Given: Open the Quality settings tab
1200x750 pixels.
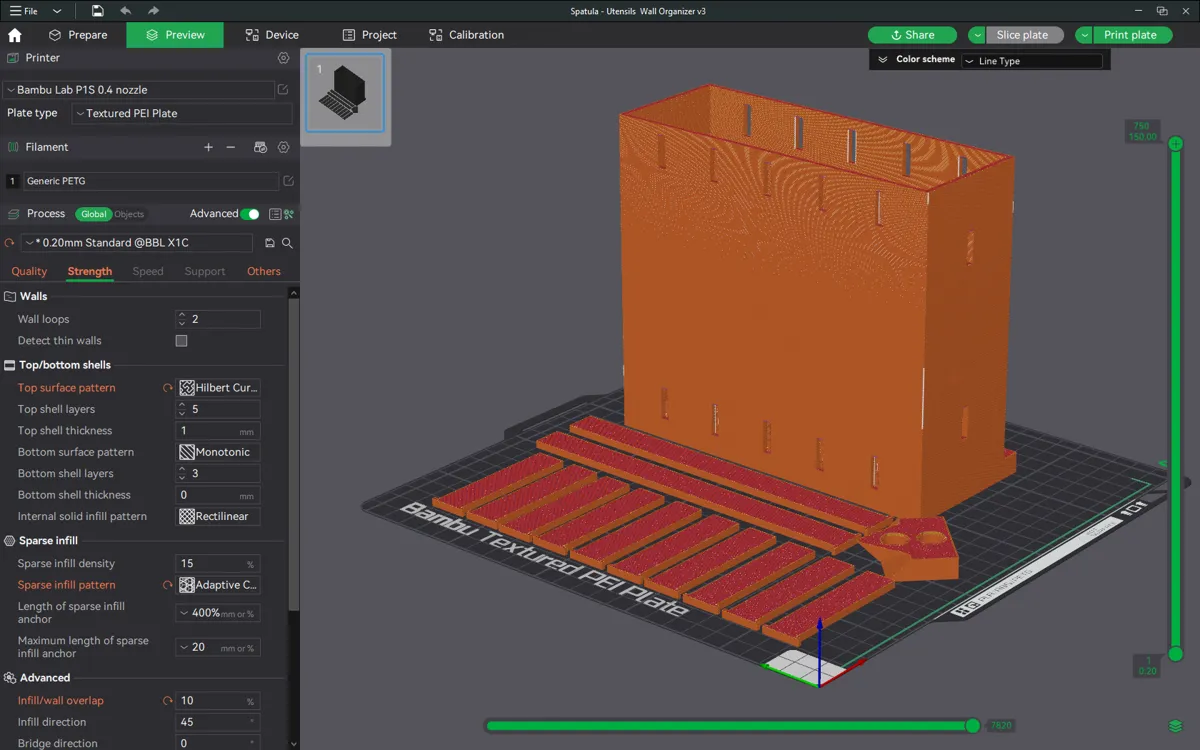Looking at the screenshot, I should [29, 271].
